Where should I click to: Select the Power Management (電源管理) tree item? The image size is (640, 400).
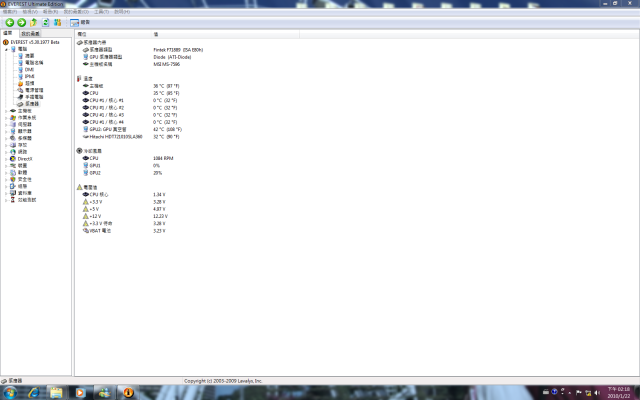pyautogui.click(x=30, y=90)
